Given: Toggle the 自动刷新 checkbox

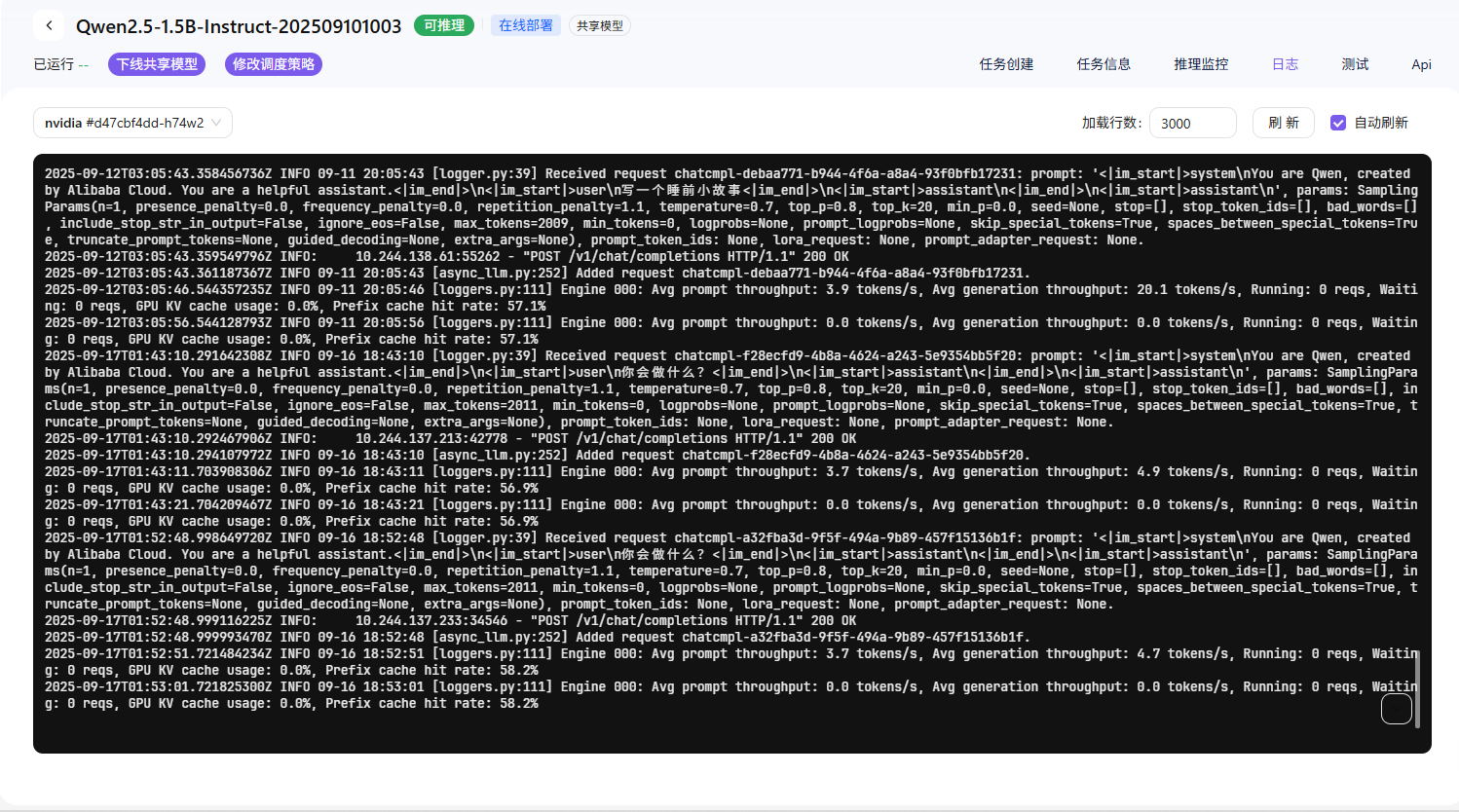Looking at the screenshot, I should pos(1338,123).
